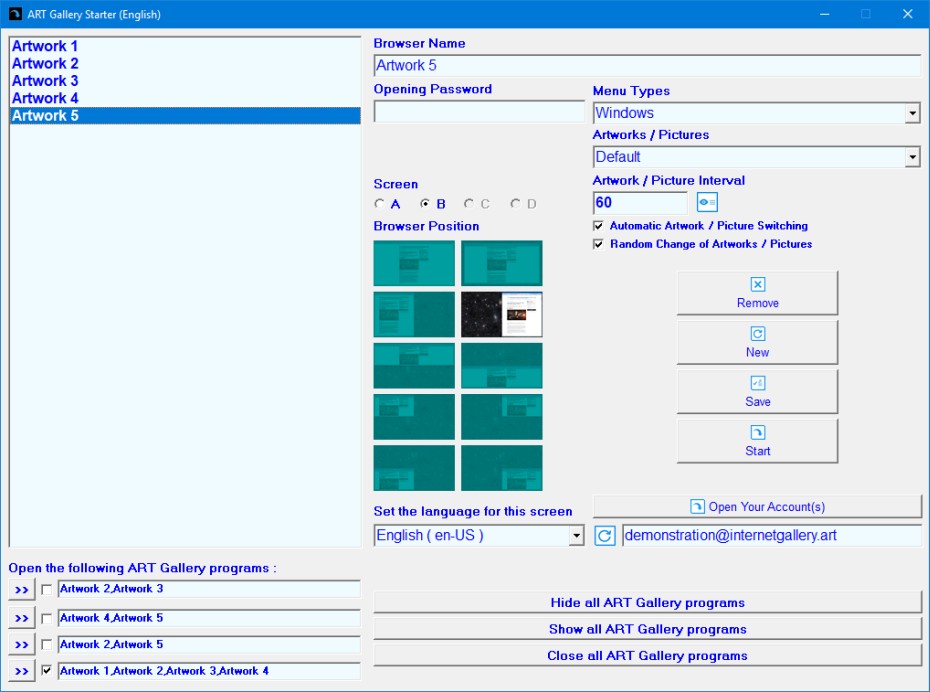This screenshot has width=930, height=692.
Task: Select the highlighted Artwork 5 entry
Action: (185, 116)
